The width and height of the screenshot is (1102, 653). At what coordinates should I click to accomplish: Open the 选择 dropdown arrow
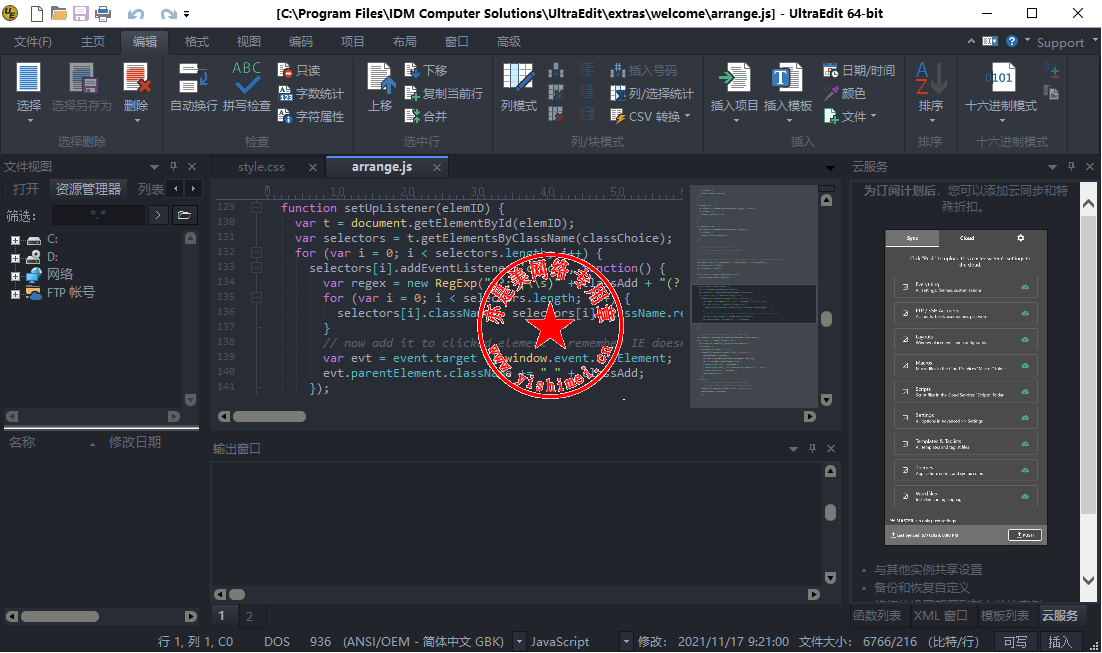coord(30,121)
